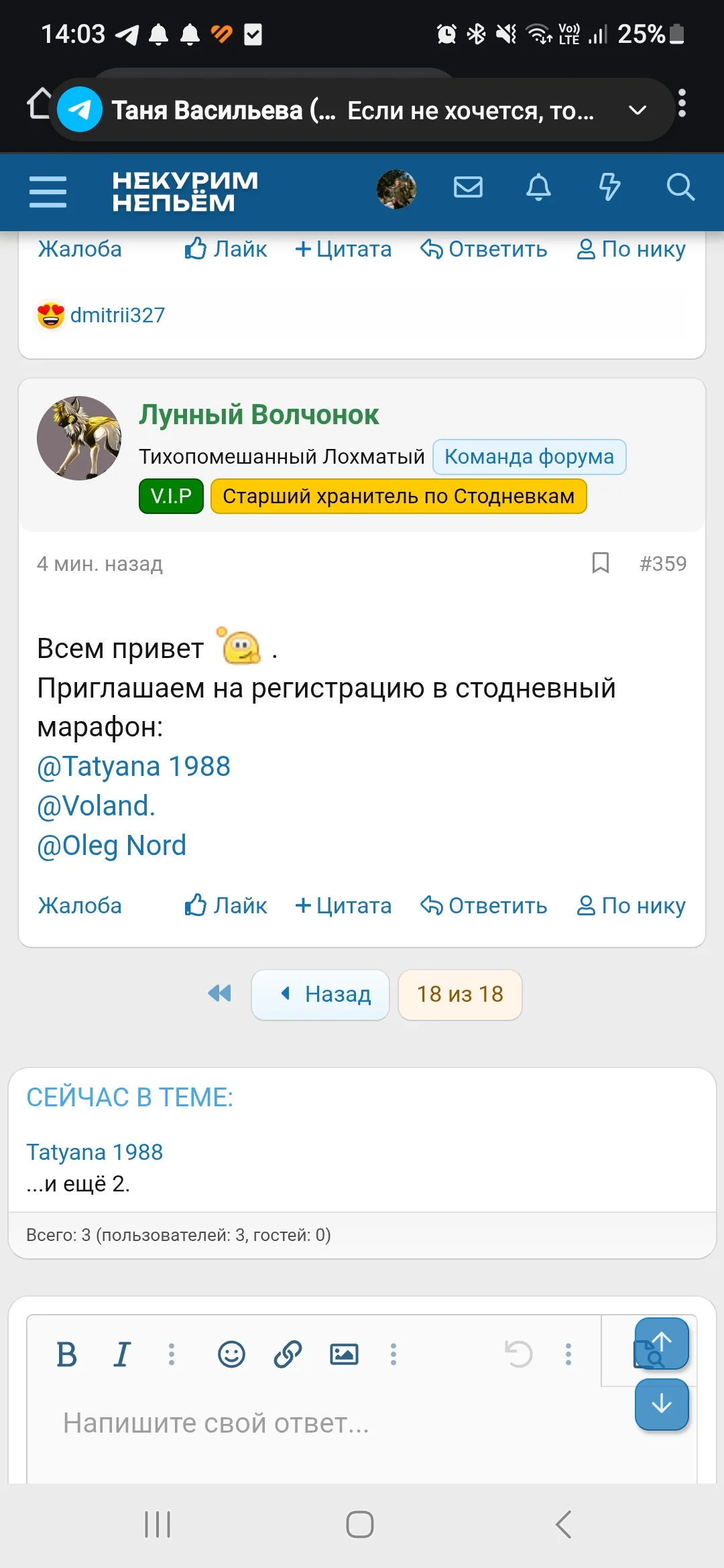Viewport: 724px width, 1568px height.
Task: Open notifications bell in forum header
Action: 538,188
